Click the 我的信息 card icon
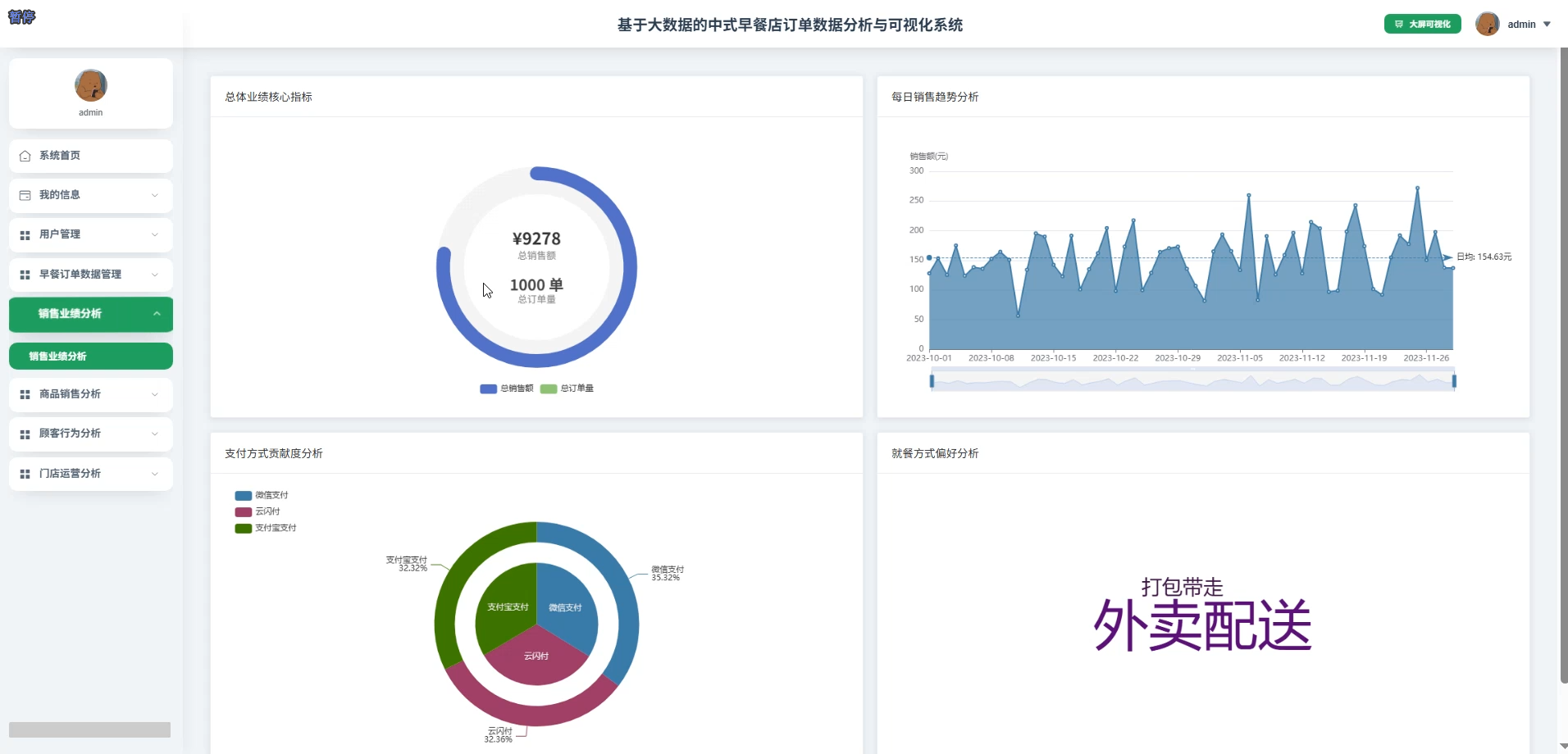Screen dimensions: 1568x754 (x=25, y=195)
